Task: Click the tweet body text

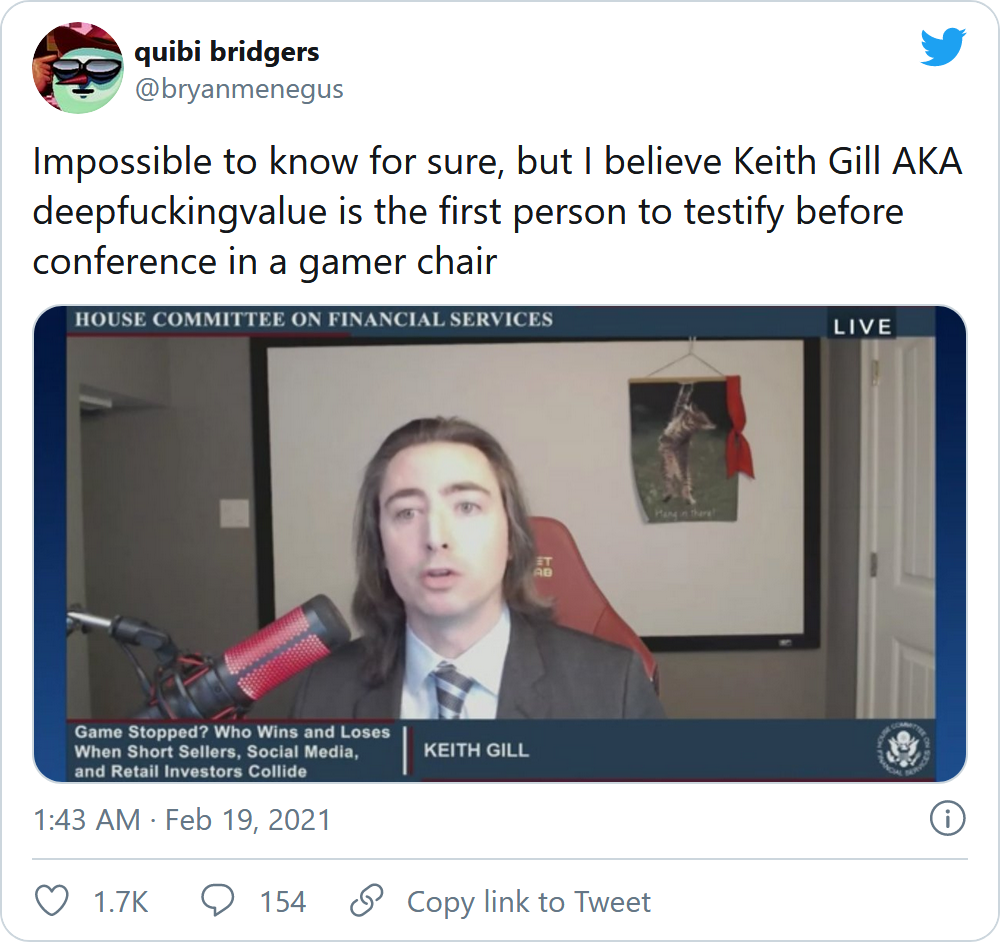Action: (497, 211)
